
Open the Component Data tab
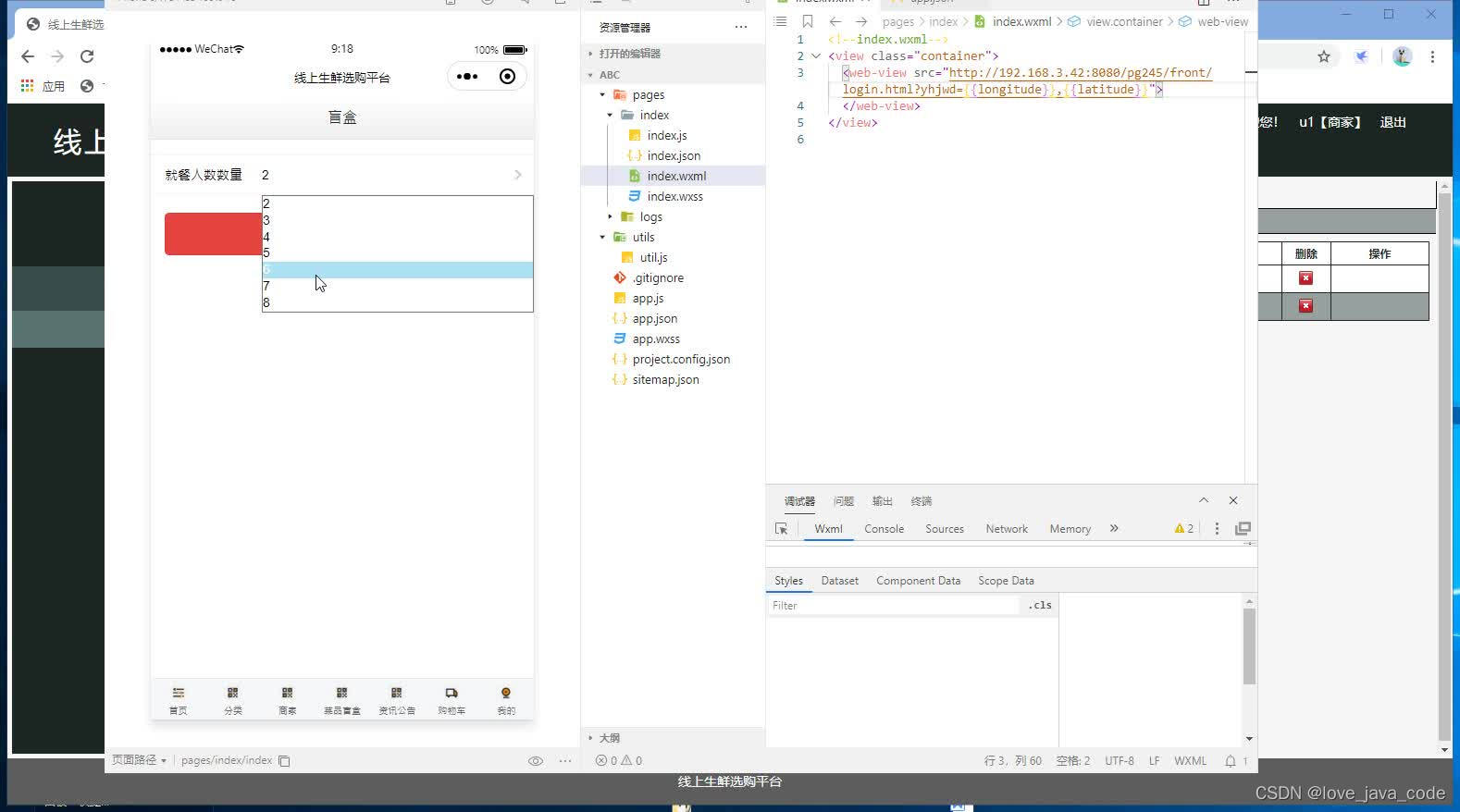(918, 581)
